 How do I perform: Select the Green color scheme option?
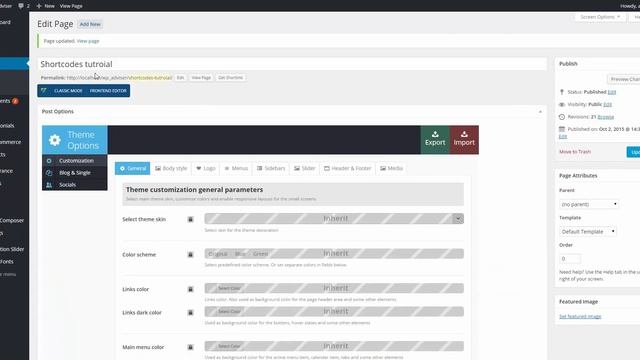260,254
